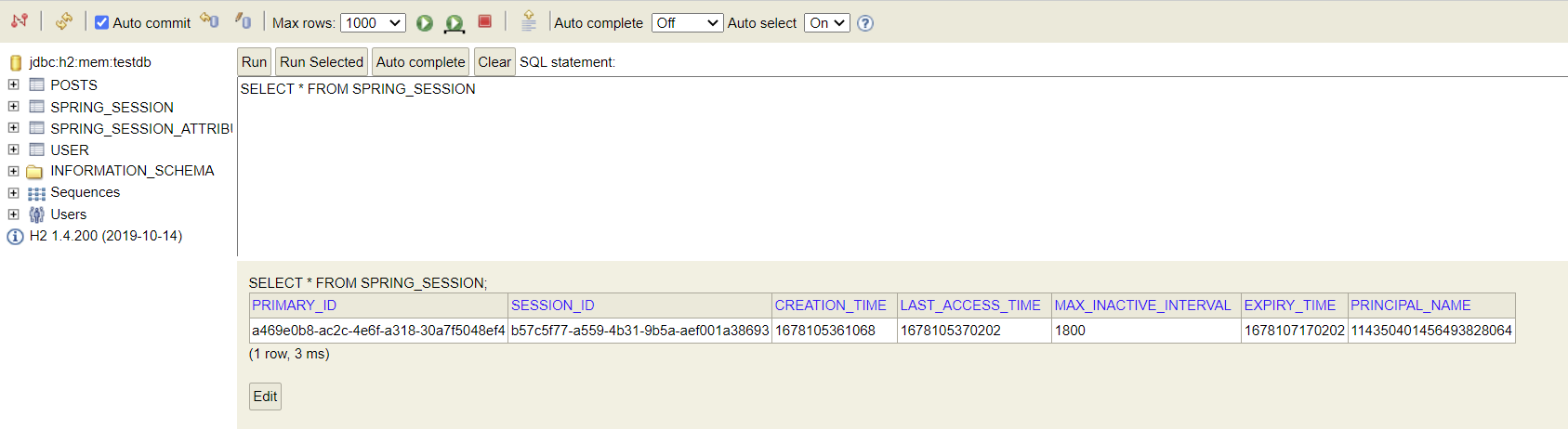Click the Run button
Screen dimensions: 1568x429
pos(254,62)
